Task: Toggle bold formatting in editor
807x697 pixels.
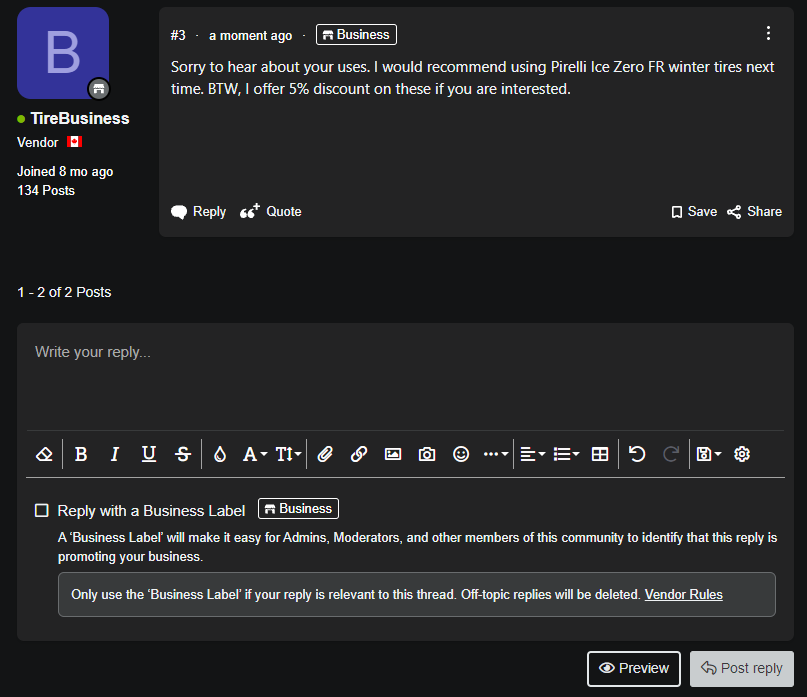Action: [x=81, y=454]
